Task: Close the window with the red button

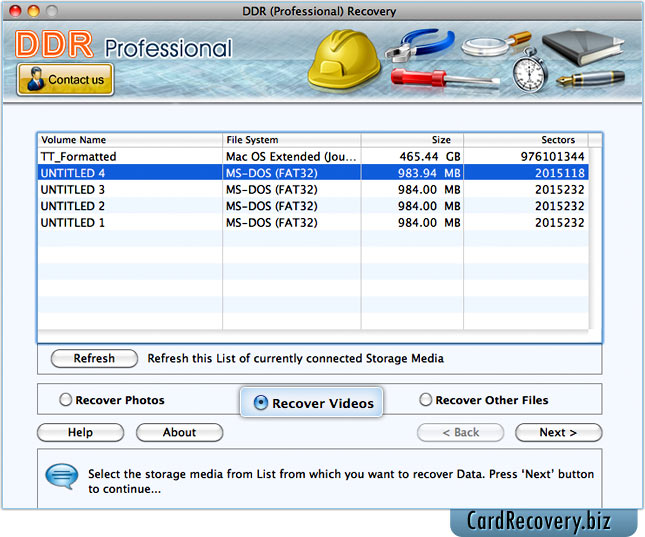Action: tap(15, 11)
